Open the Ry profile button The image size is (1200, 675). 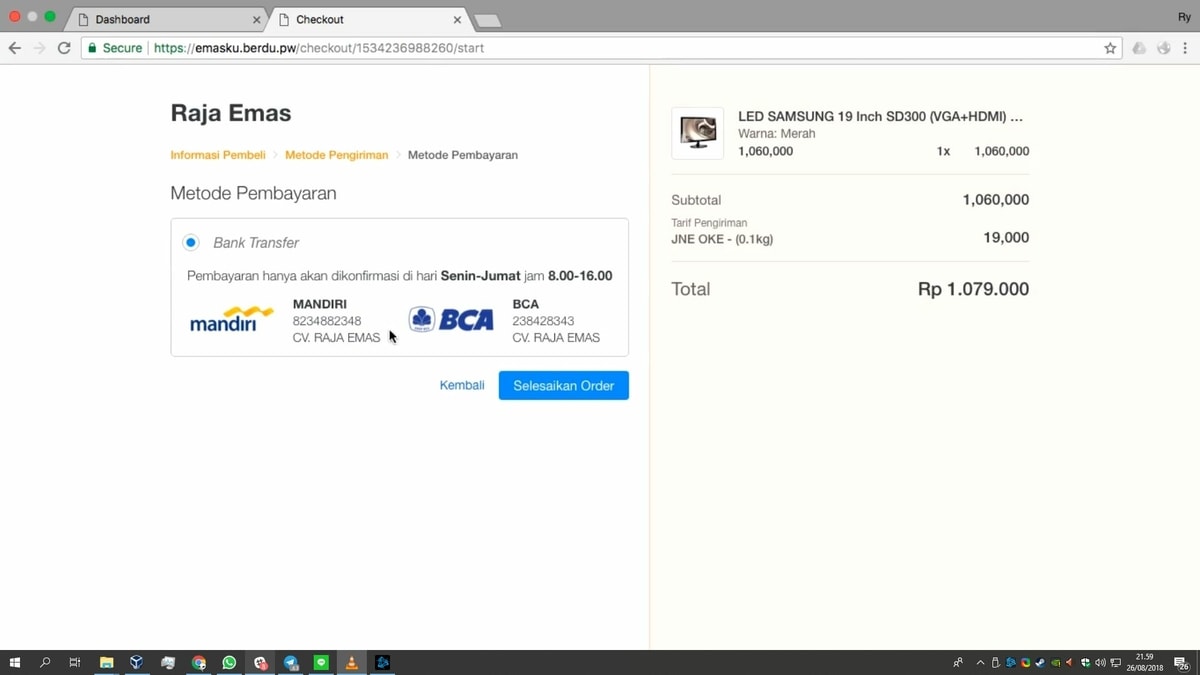click(x=1184, y=17)
